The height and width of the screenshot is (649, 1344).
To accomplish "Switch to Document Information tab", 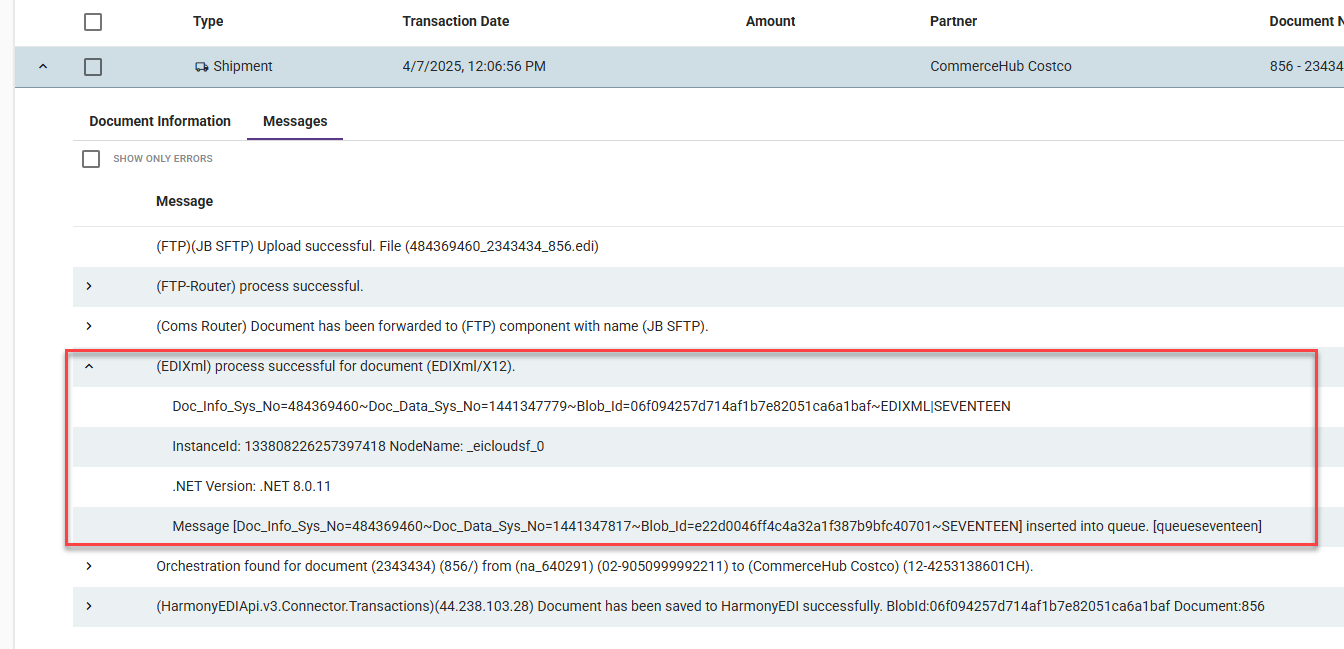I will pyautogui.click(x=160, y=121).
